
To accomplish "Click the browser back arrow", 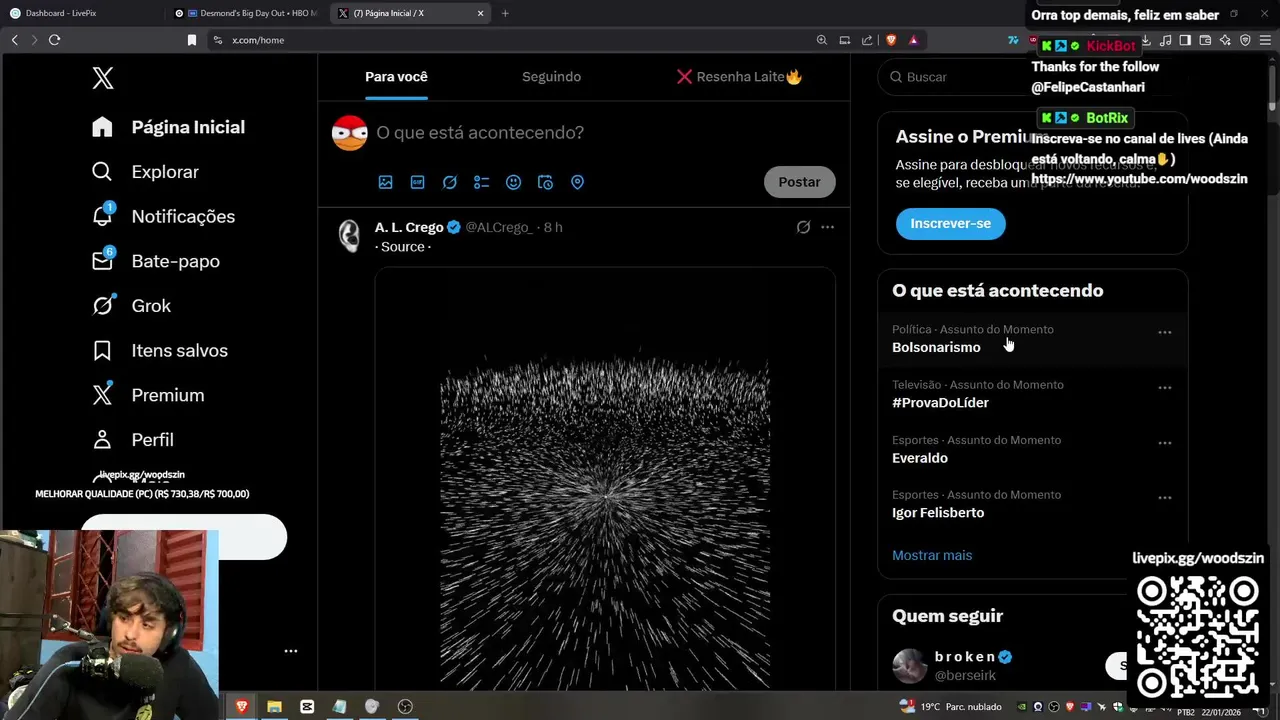I will (14, 40).
